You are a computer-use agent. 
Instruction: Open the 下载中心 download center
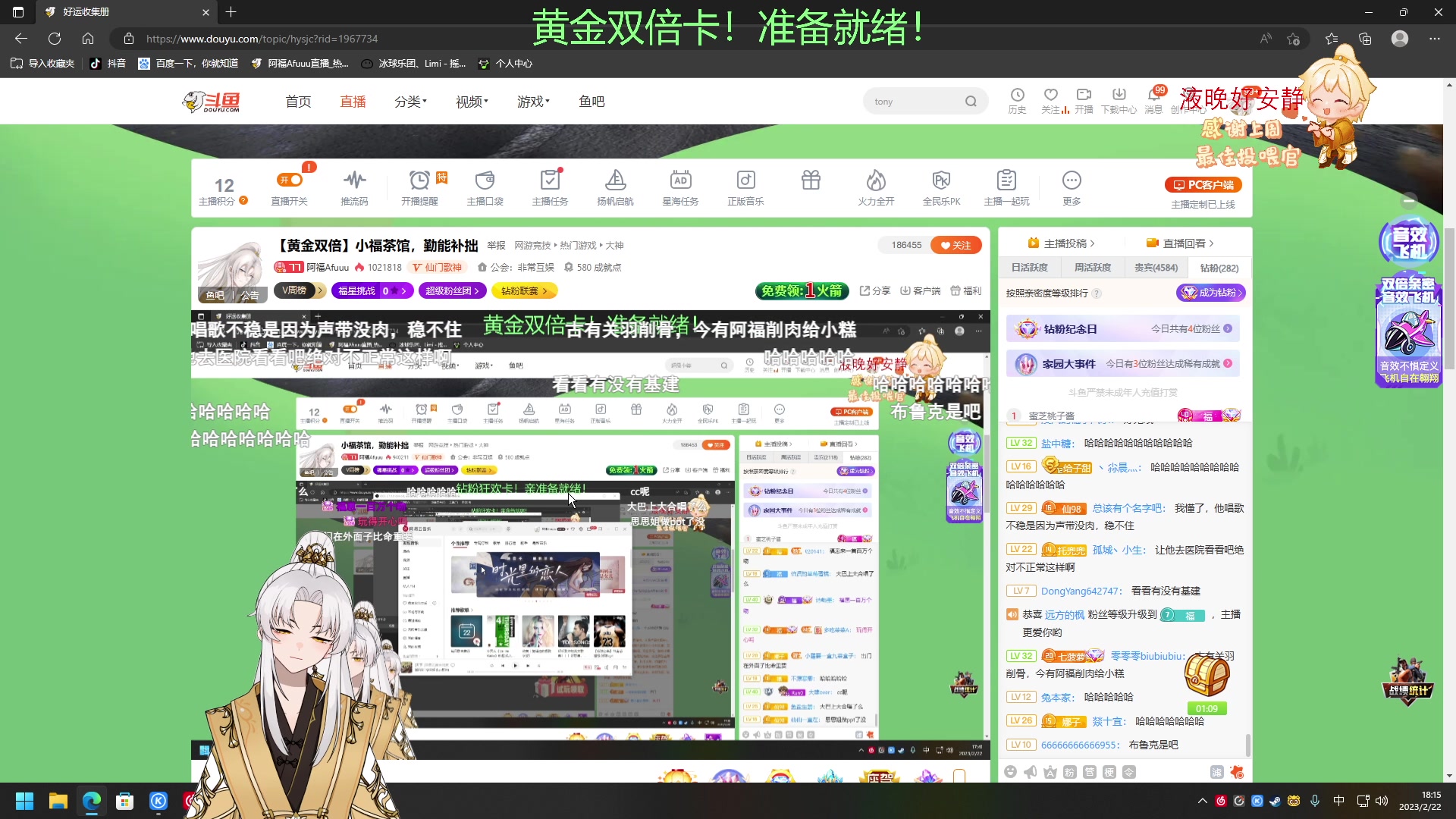[1119, 101]
